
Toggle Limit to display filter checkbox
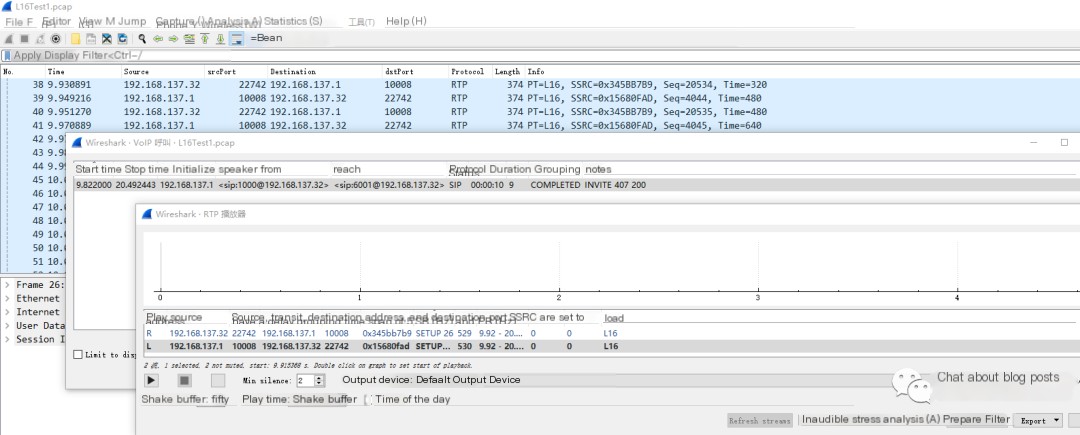[78, 354]
